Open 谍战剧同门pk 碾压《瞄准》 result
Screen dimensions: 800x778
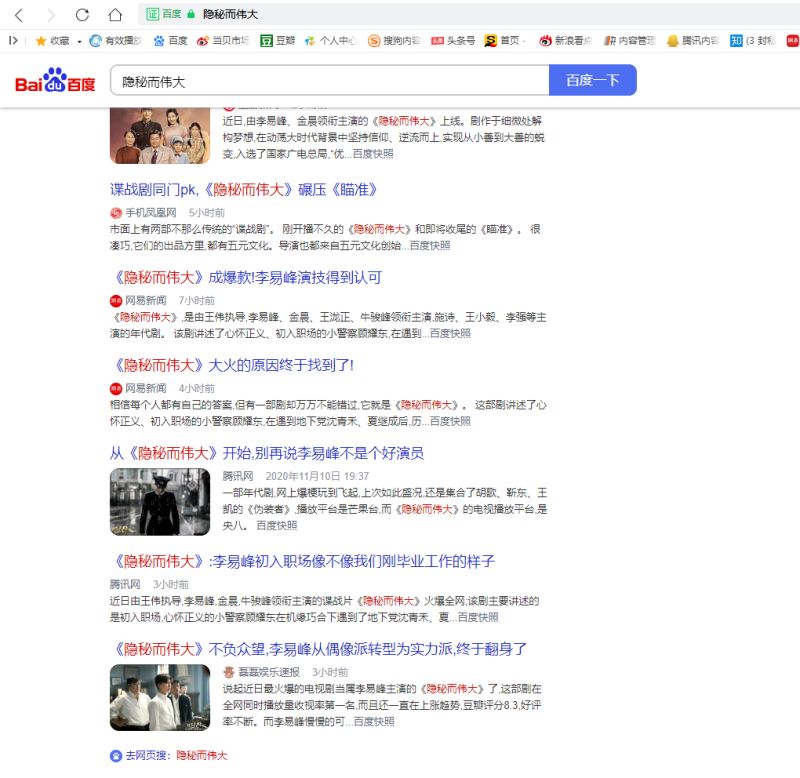[243, 190]
